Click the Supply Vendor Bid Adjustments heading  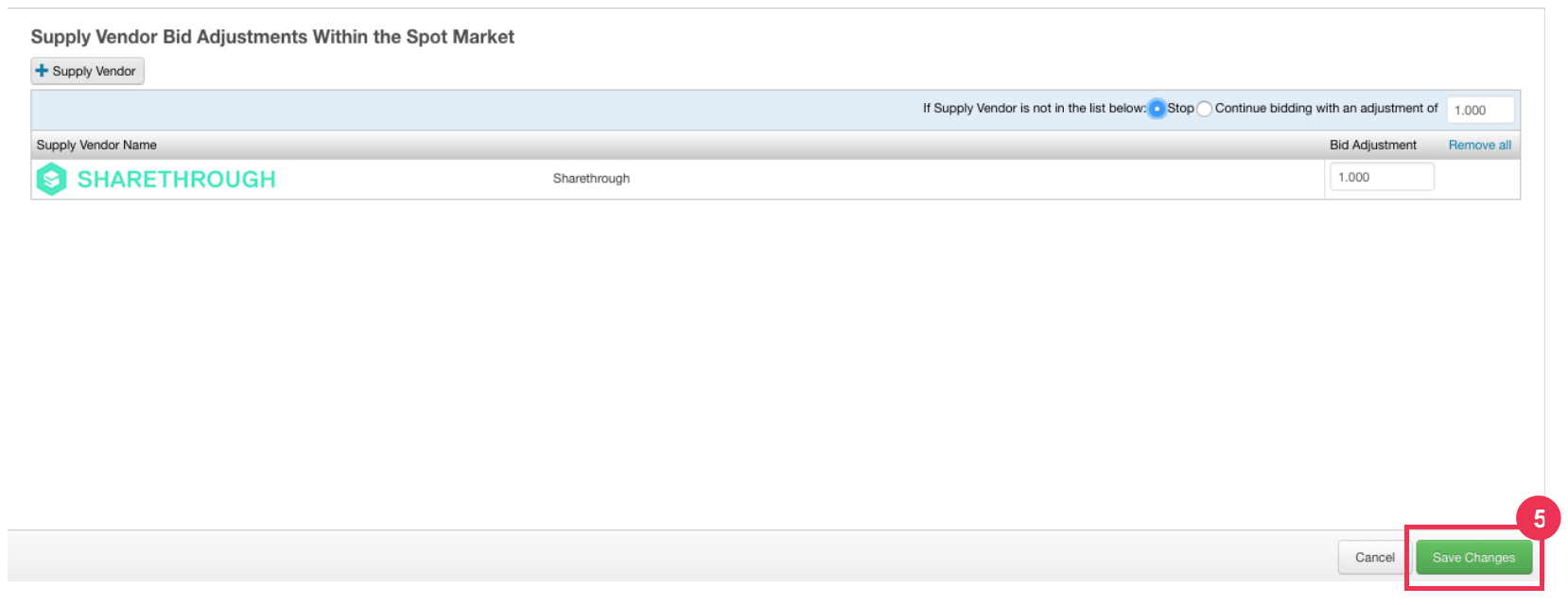coord(272,37)
